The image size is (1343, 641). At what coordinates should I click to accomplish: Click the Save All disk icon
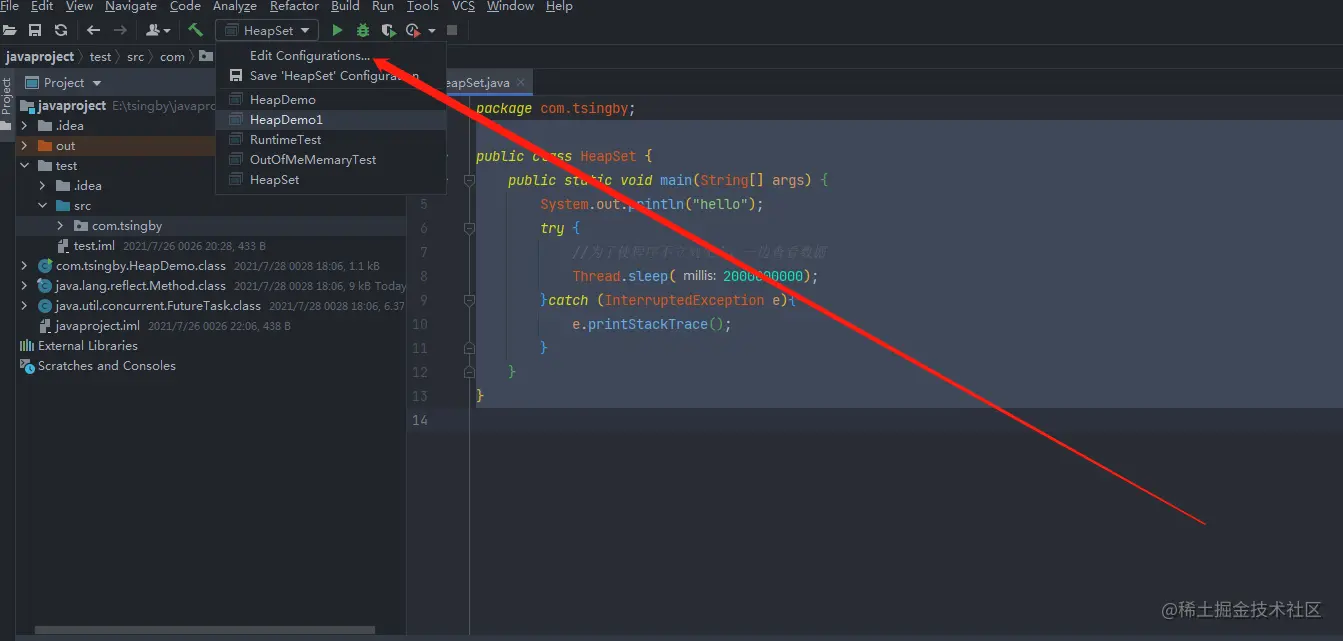(35, 31)
